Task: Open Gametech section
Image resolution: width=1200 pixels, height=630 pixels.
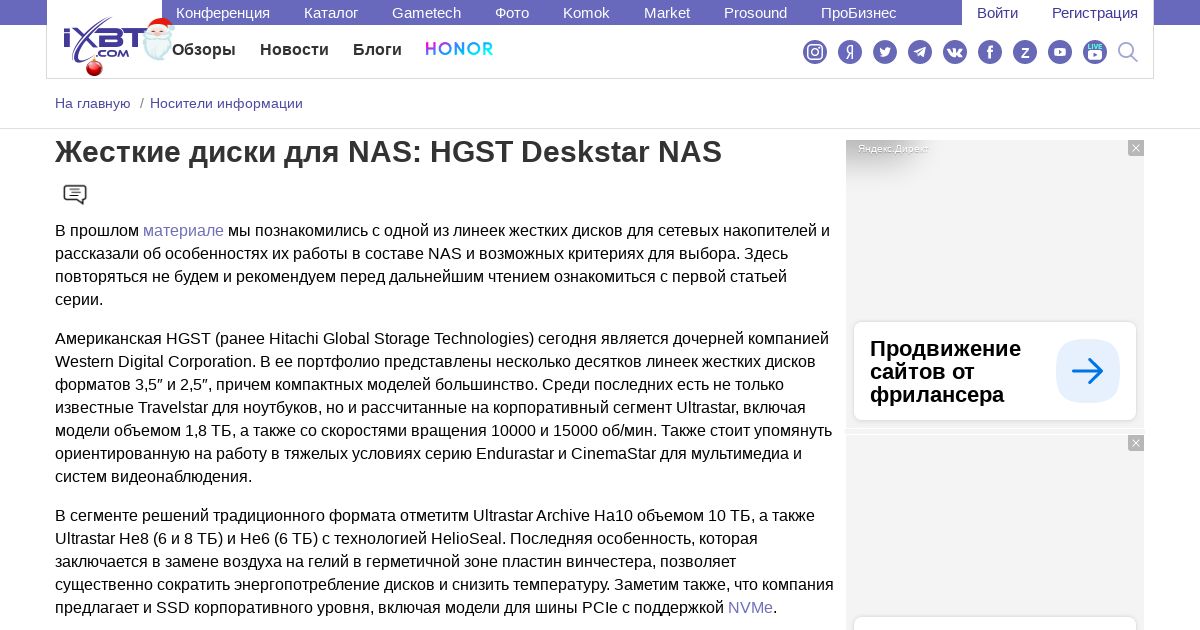Action: 427,13
